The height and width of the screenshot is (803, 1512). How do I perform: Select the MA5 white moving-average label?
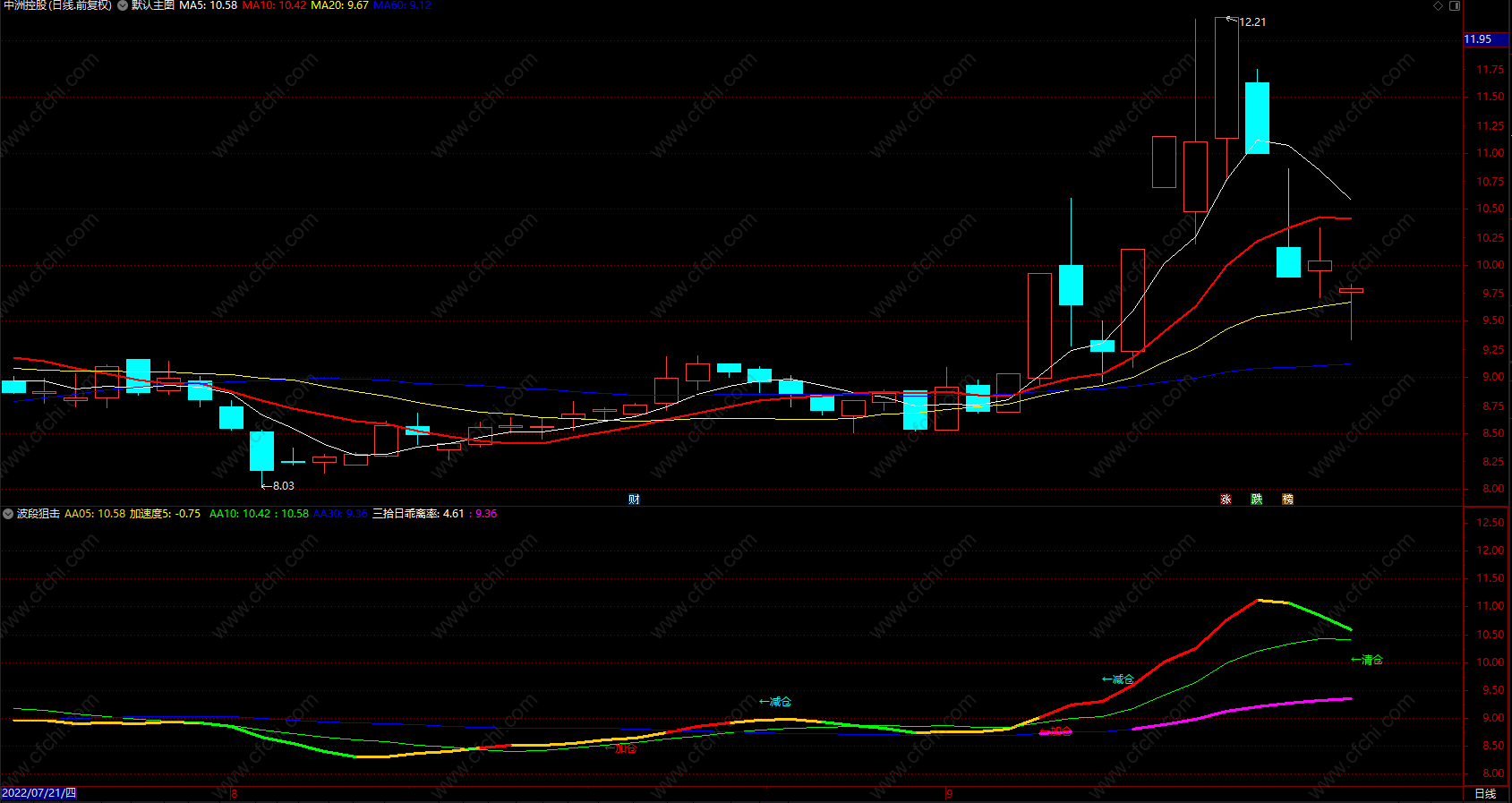coord(208,5)
